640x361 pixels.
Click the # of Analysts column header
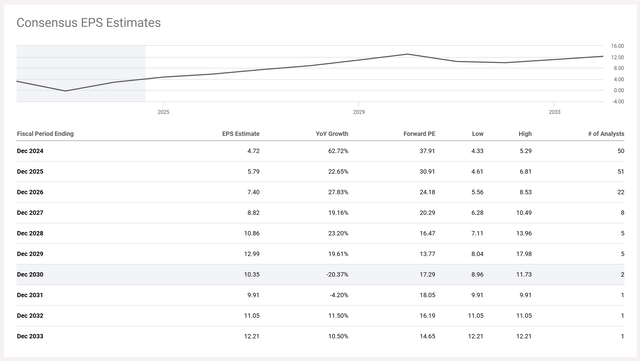tap(606, 134)
